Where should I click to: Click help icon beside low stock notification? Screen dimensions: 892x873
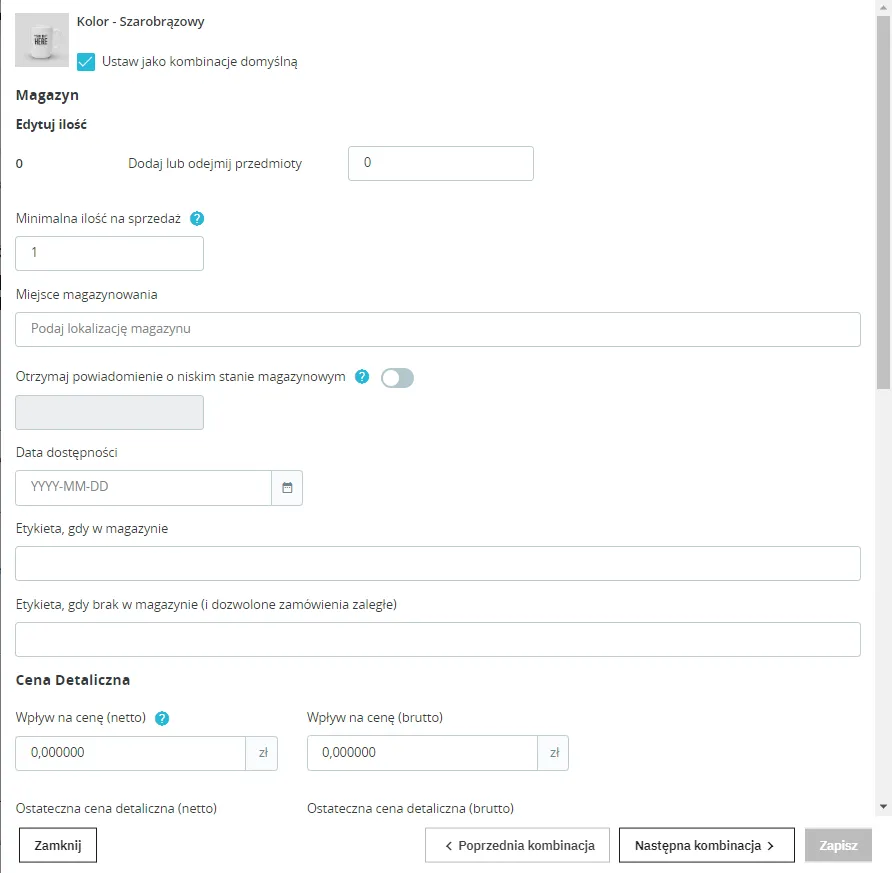pyautogui.click(x=362, y=377)
